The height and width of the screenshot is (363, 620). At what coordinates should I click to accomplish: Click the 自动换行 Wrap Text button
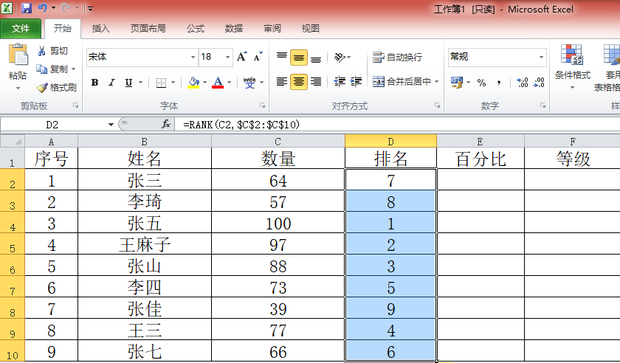tap(397, 57)
